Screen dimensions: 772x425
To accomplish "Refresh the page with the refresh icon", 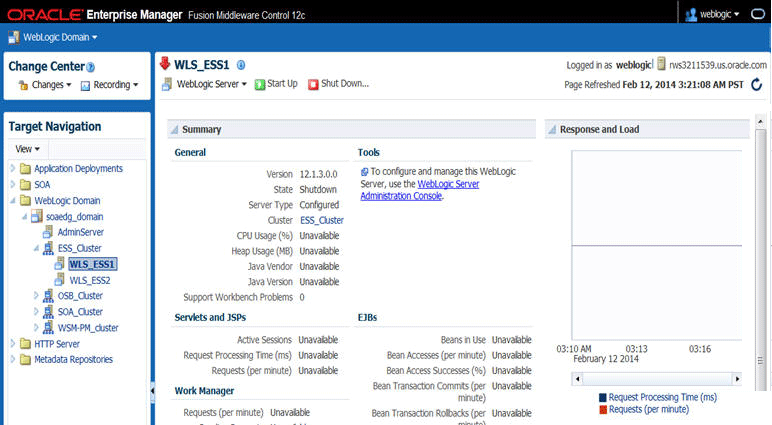I will pos(757,85).
